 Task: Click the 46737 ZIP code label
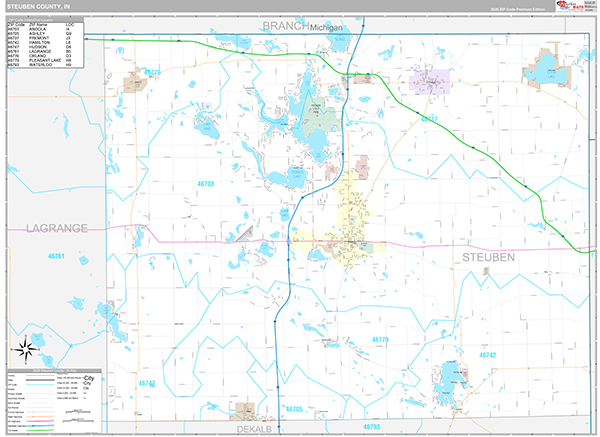pyautogui.click(x=429, y=119)
